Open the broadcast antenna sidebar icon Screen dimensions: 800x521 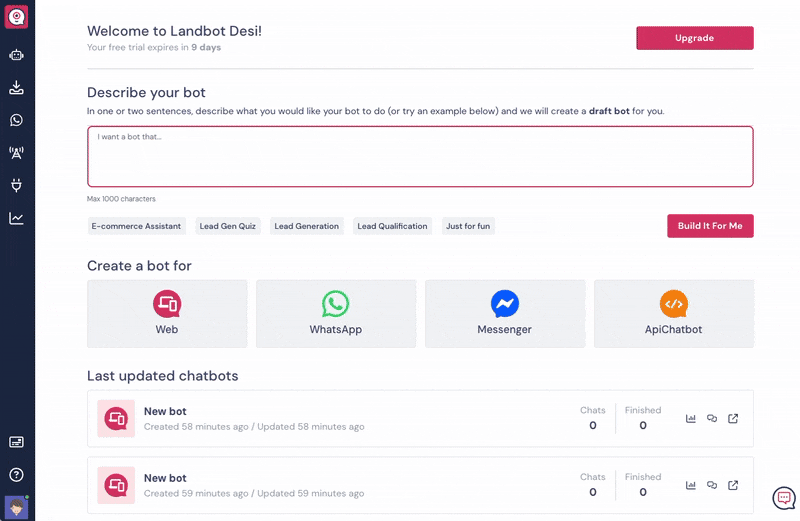coord(17,153)
